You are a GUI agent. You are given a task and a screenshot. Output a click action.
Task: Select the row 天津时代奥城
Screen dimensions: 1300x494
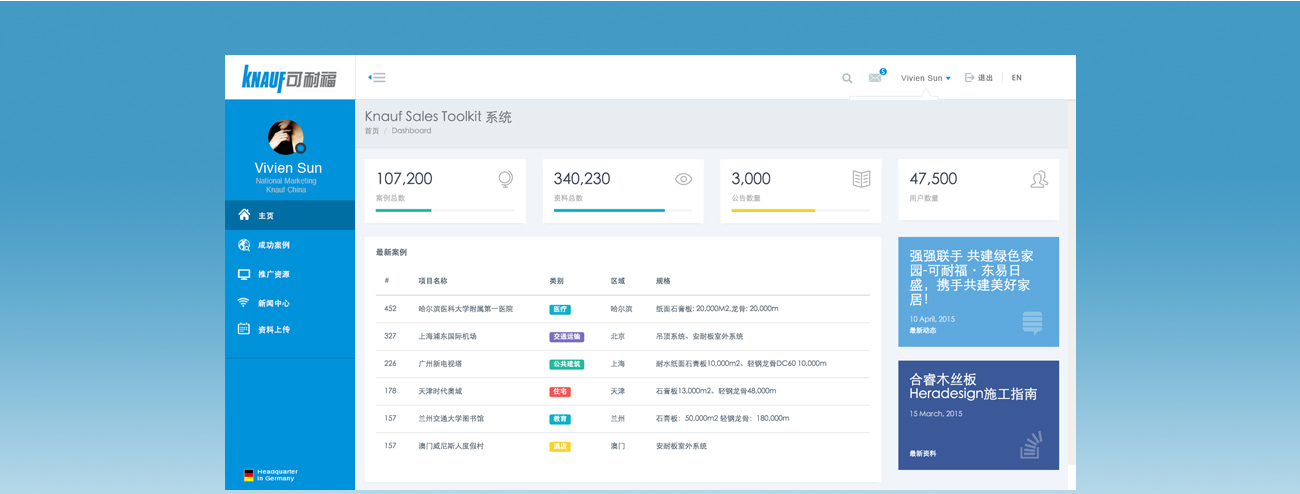point(623,391)
